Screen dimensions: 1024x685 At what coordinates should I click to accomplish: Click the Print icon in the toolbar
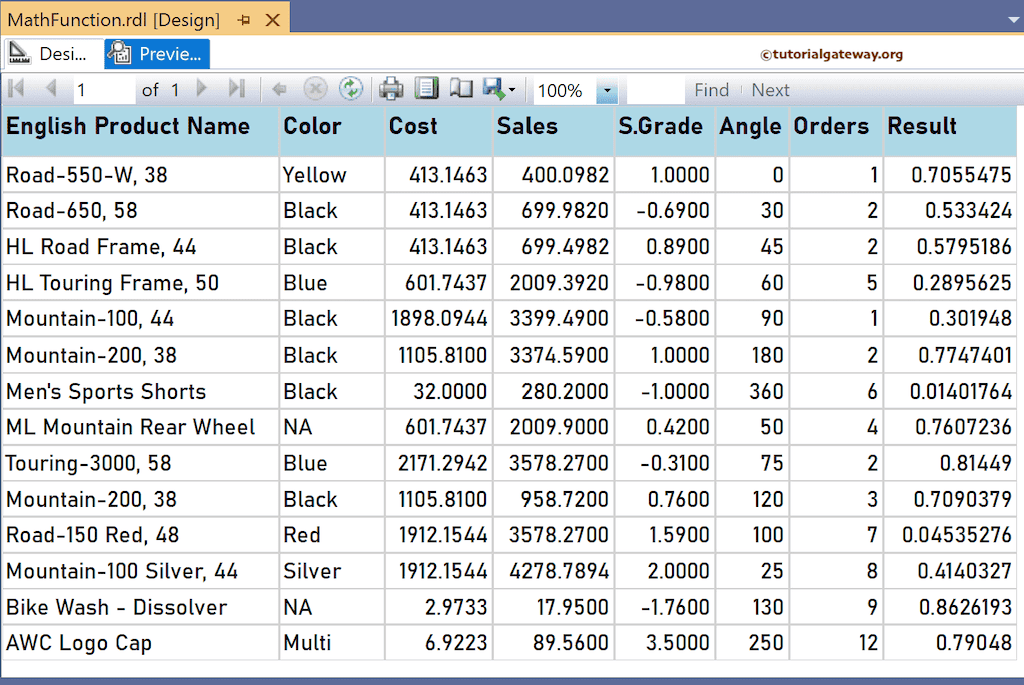pyautogui.click(x=390, y=89)
